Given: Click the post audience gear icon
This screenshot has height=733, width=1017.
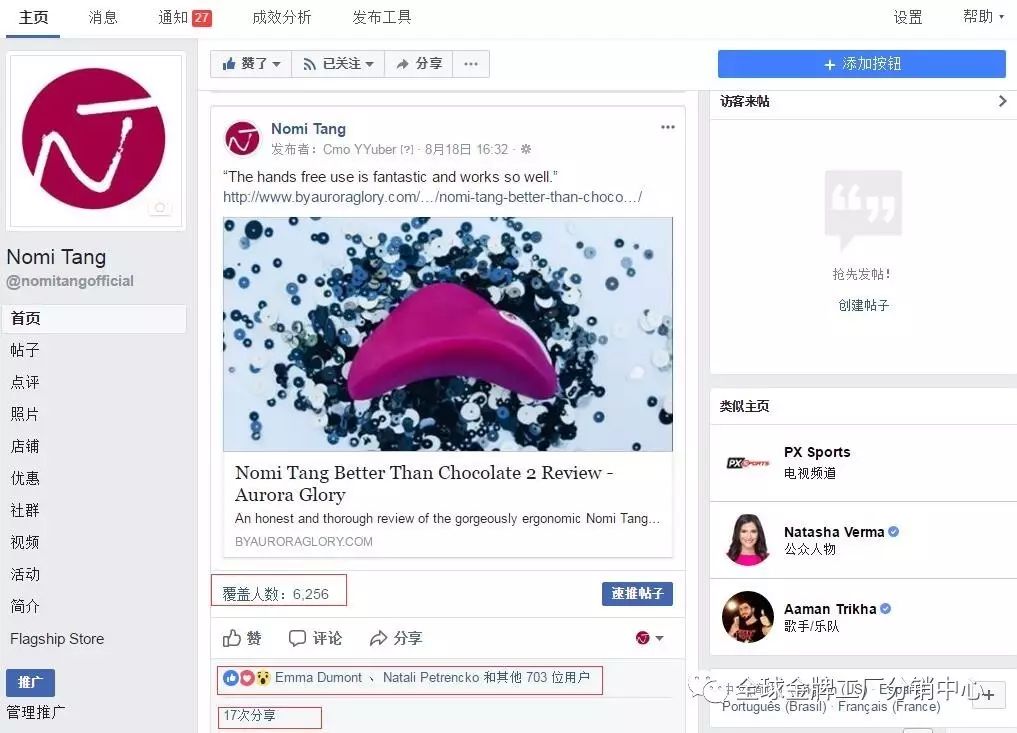Looking at the screenshot, I should pos(526,149).
